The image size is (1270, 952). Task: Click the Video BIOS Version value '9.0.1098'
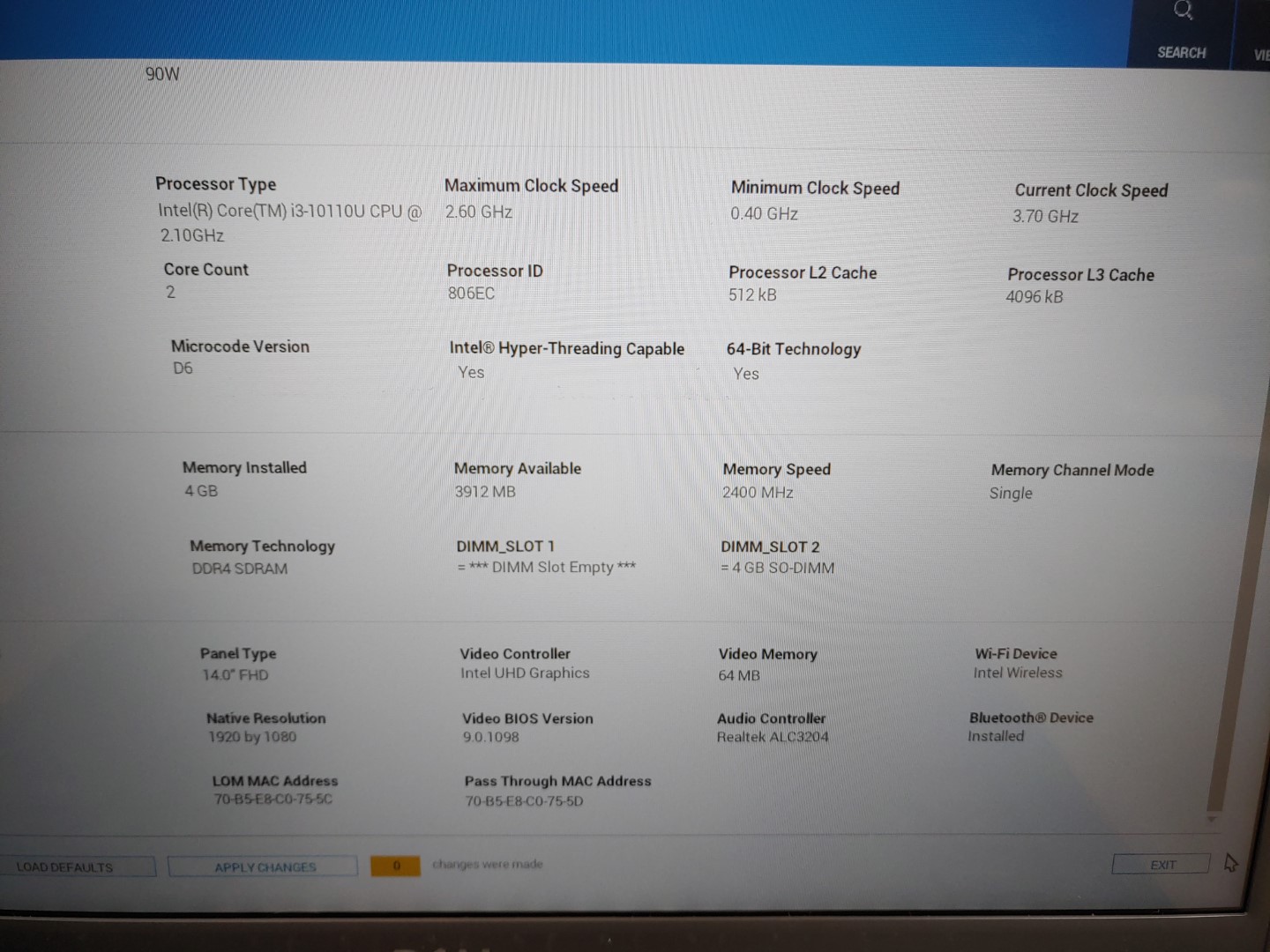click(491, 737)
